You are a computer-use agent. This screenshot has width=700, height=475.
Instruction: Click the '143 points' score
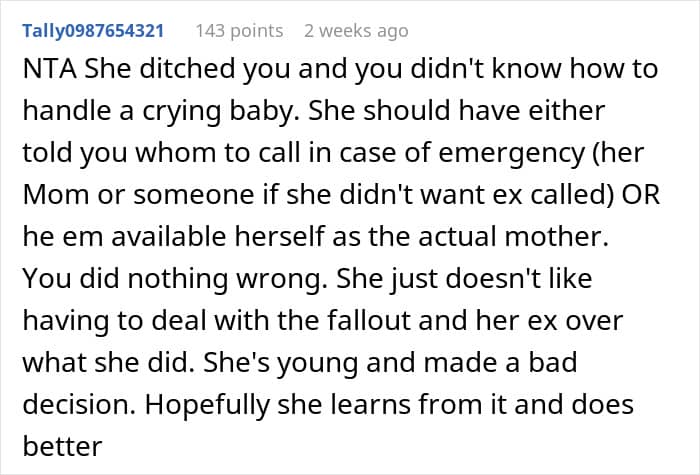(238, 31)
